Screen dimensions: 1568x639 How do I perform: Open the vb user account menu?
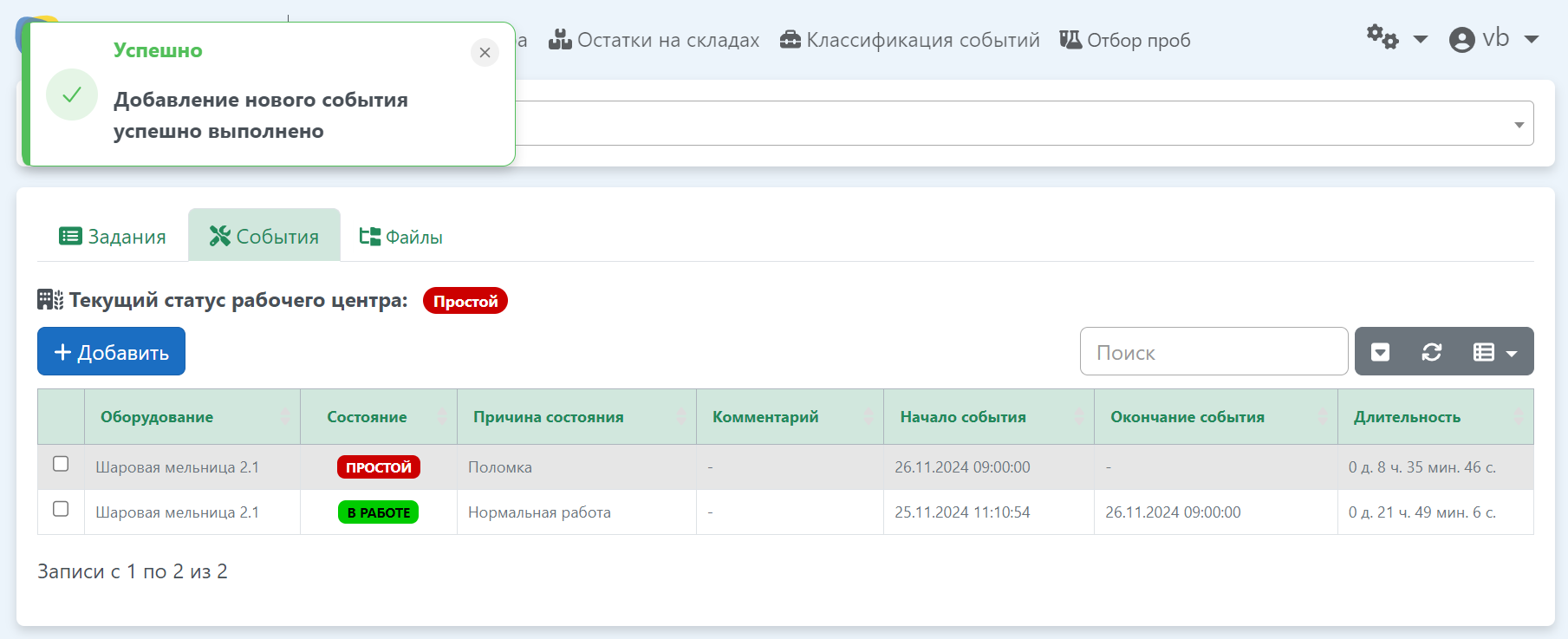tap(1493, 39)
